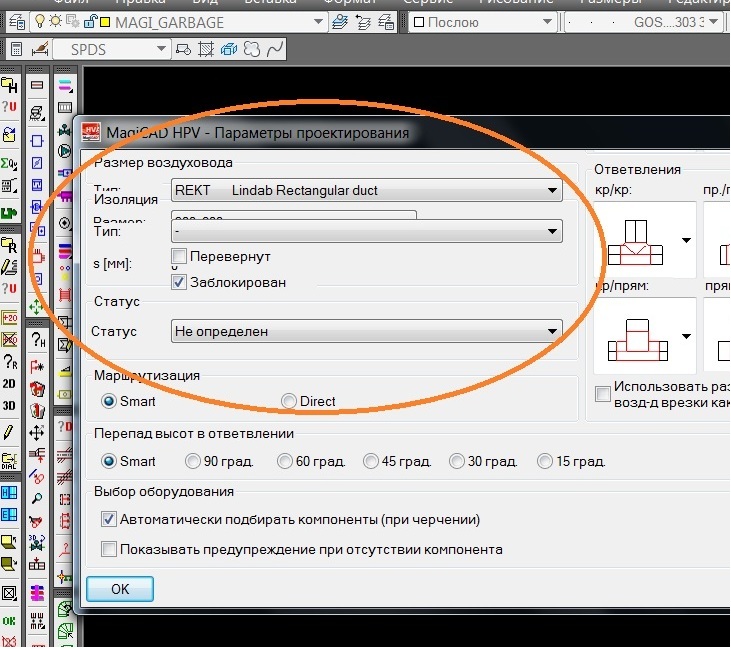
Task: Click the green duct bend icon
Action: pyautogui.click(x=64, y=609)
